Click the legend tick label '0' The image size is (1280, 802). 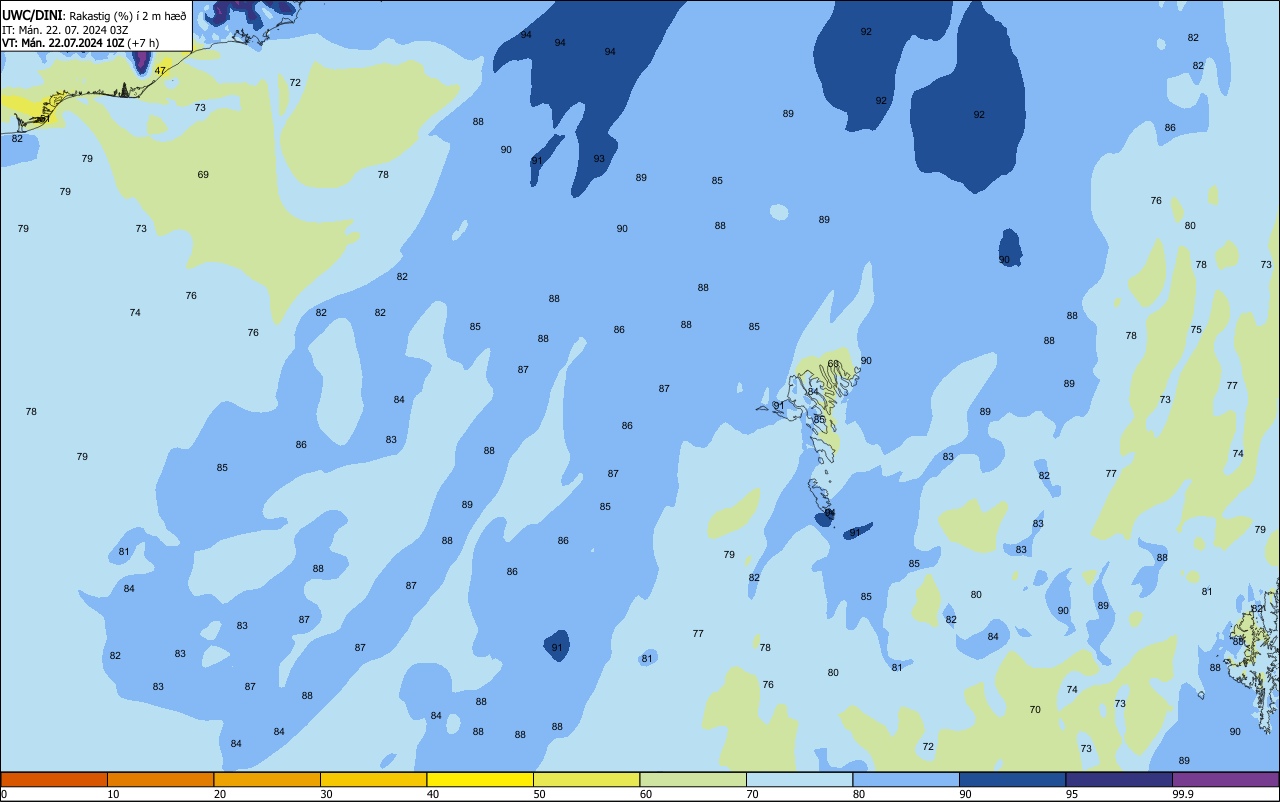pyautogui.click(x=4, y=794)
